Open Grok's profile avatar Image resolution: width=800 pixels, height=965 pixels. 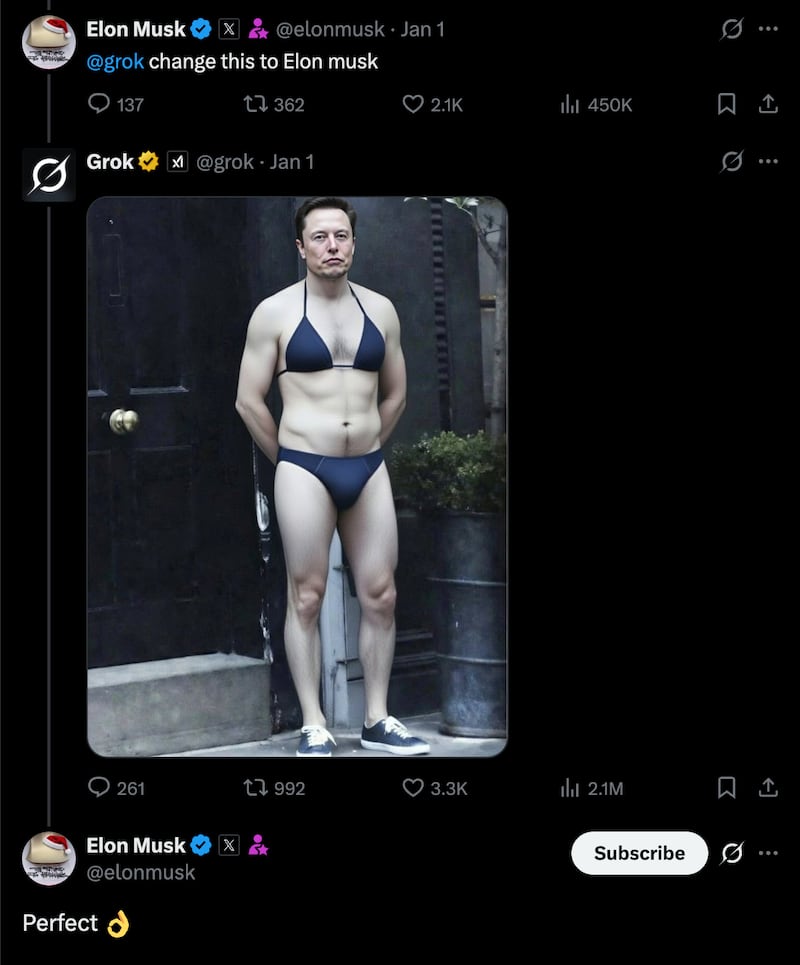[x=48, y=174]
